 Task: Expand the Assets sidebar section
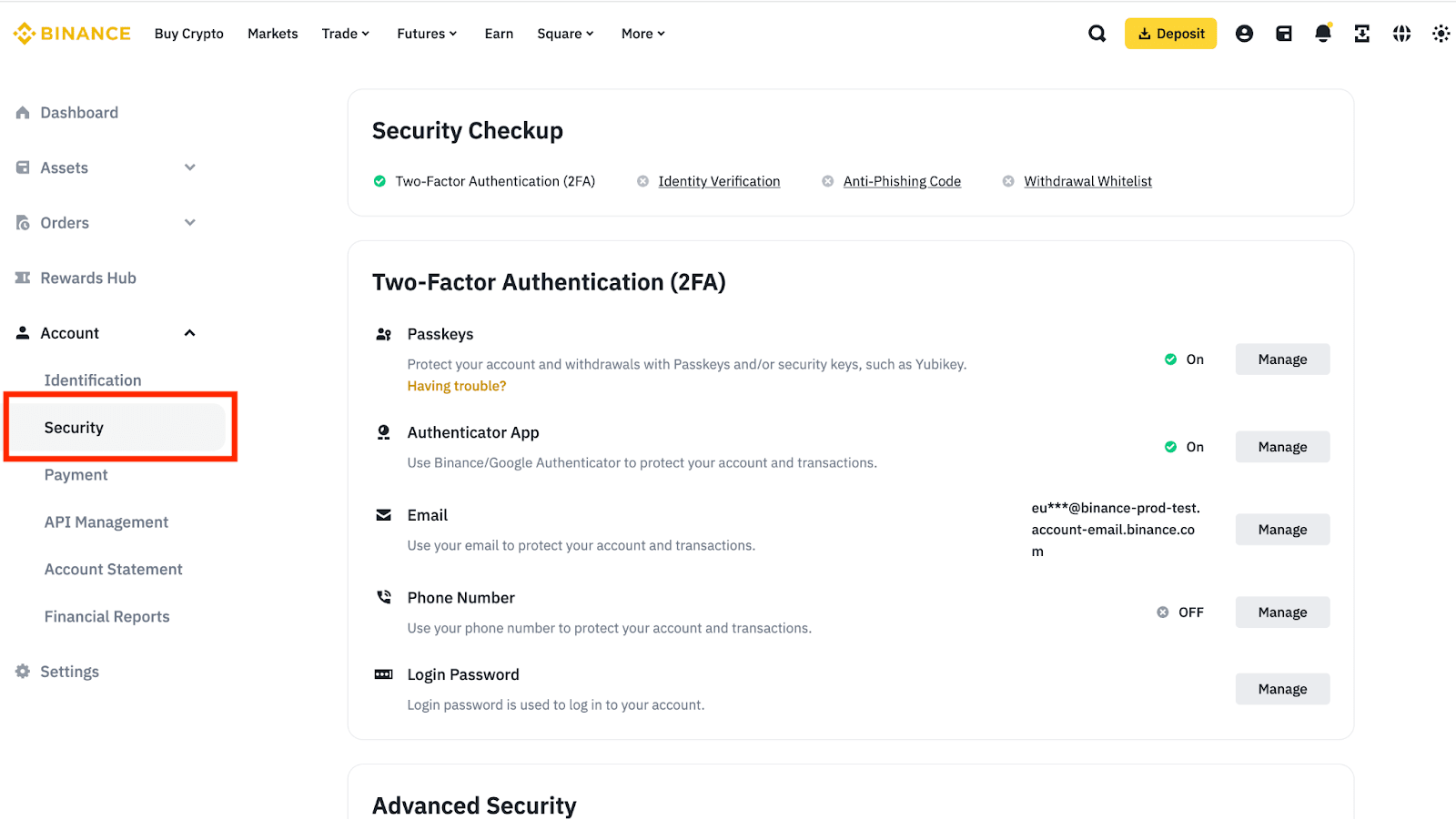[x=189, y=167]
